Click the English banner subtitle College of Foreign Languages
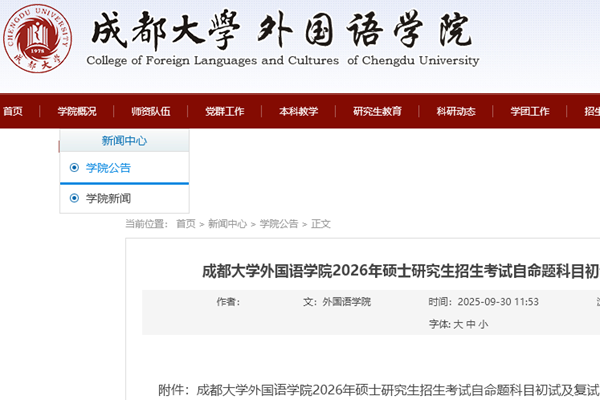 tap(282, 60)
